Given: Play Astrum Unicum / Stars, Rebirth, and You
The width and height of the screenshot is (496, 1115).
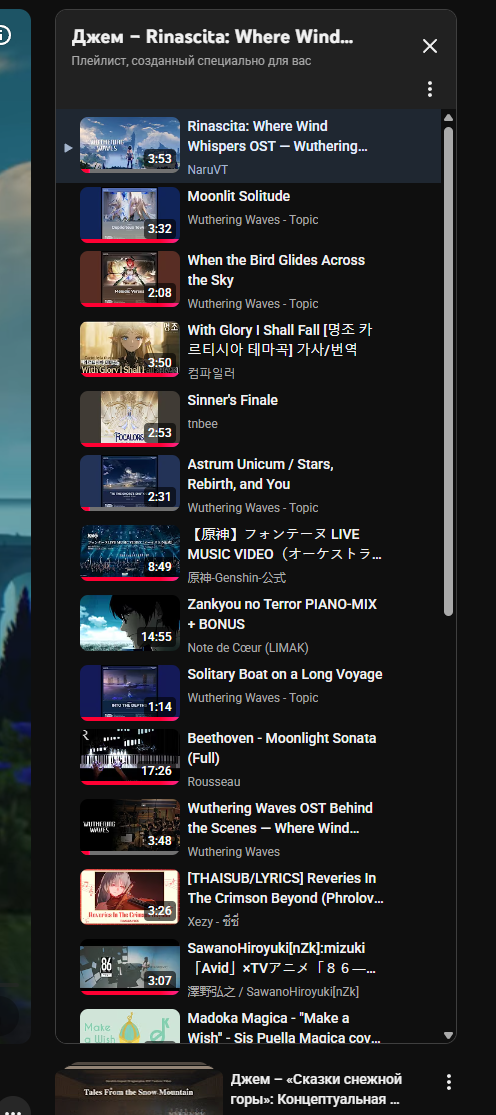Looking at the screenshot, I should pyautogui.click(x=260, y=474).
